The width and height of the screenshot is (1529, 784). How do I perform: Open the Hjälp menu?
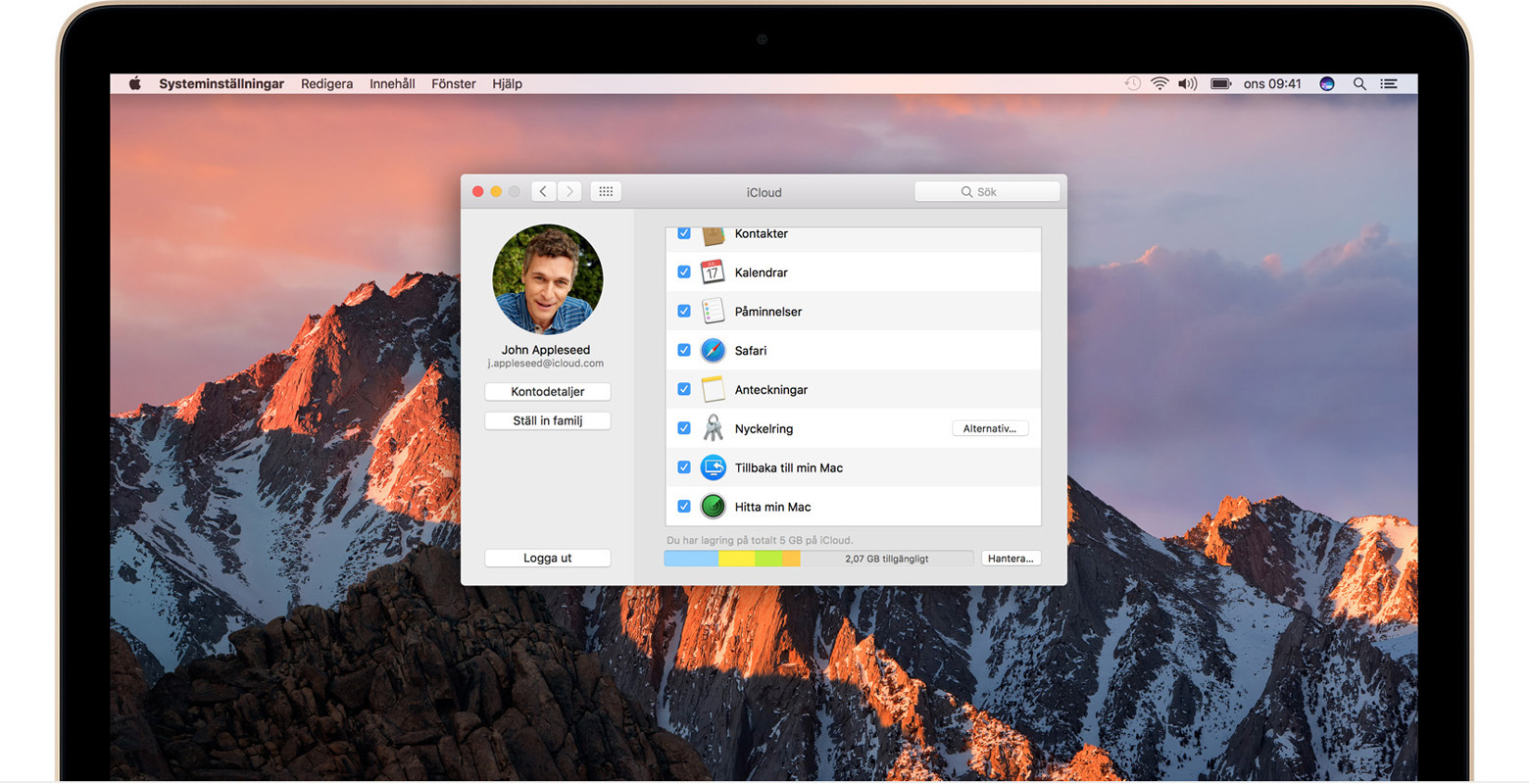tap(507, 83)
